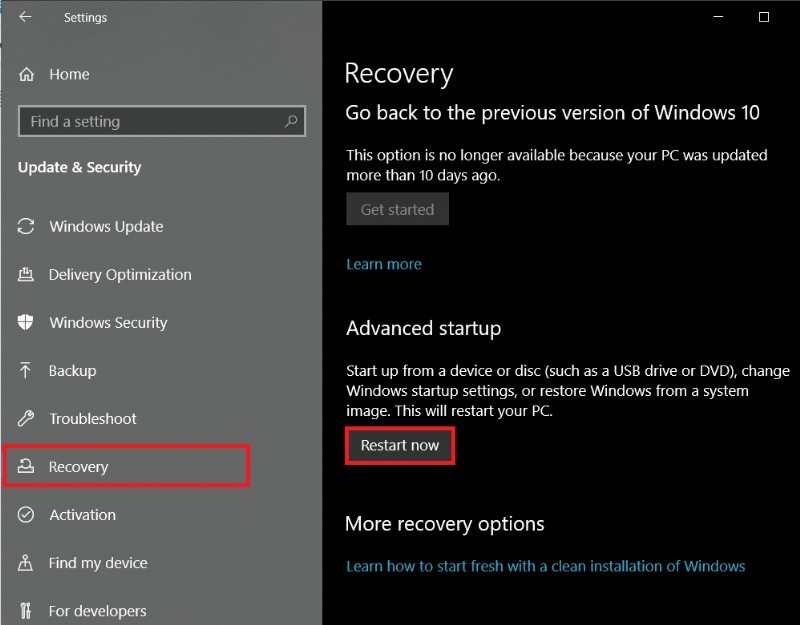Click the back arrow at top left
The width and height of the screenshot is (800, 625).
click(x=26, y=17)
